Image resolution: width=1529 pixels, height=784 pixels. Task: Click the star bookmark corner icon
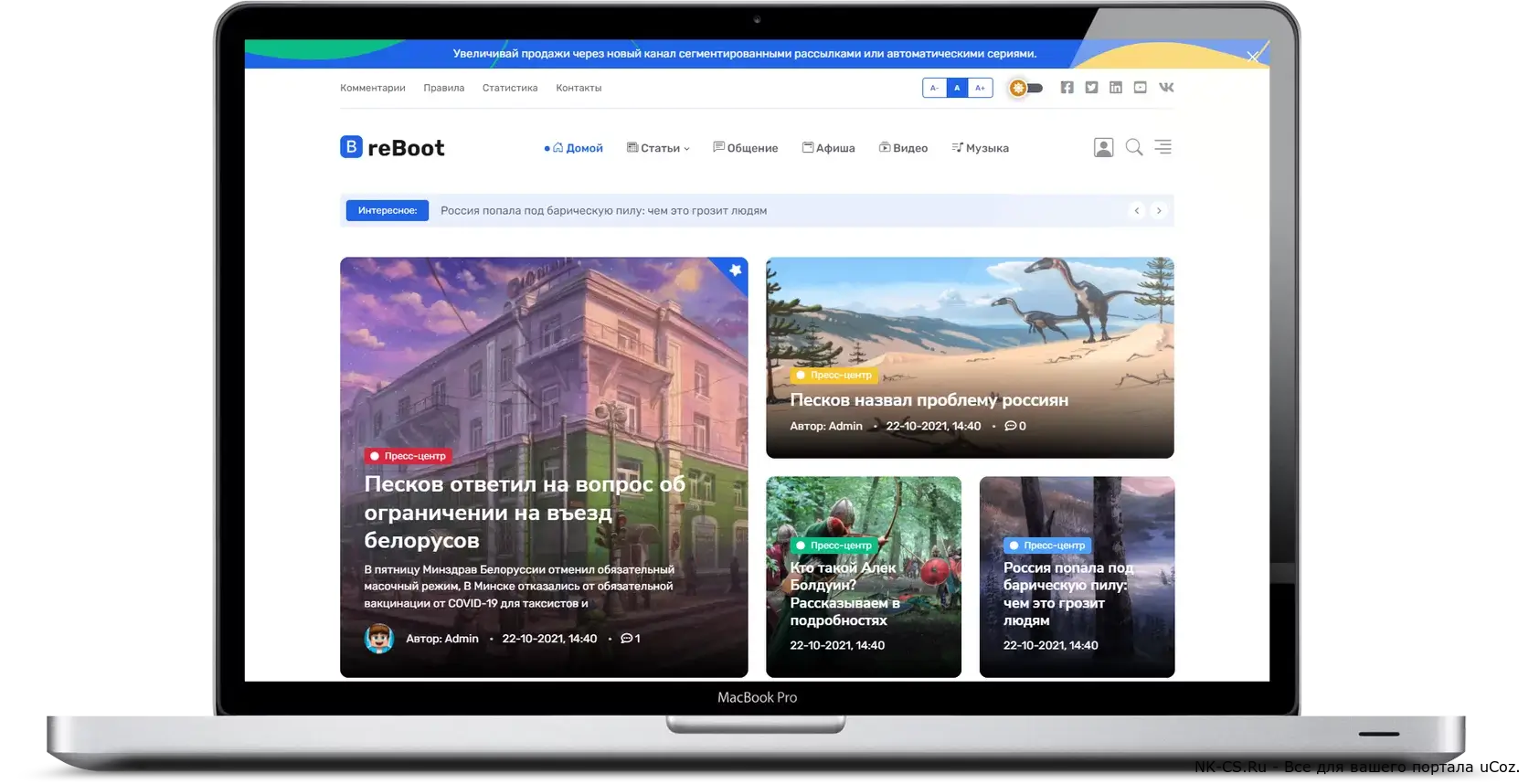[736, 270]
